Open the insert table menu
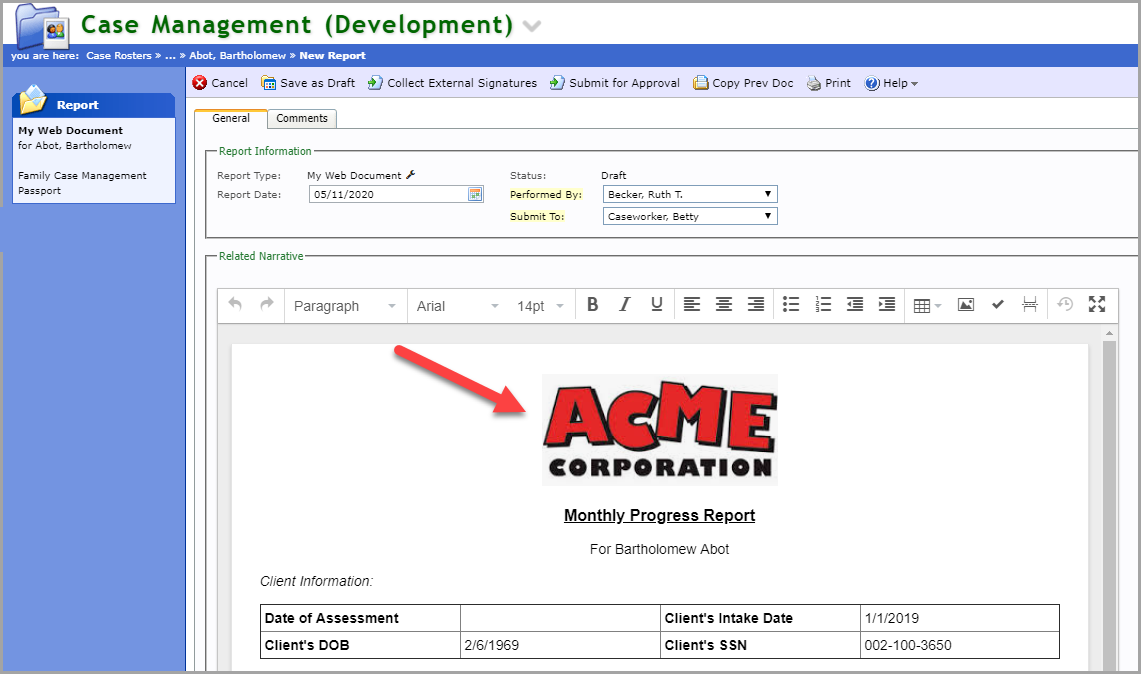This screenshot has width=1141, height=674. (927, 306)
